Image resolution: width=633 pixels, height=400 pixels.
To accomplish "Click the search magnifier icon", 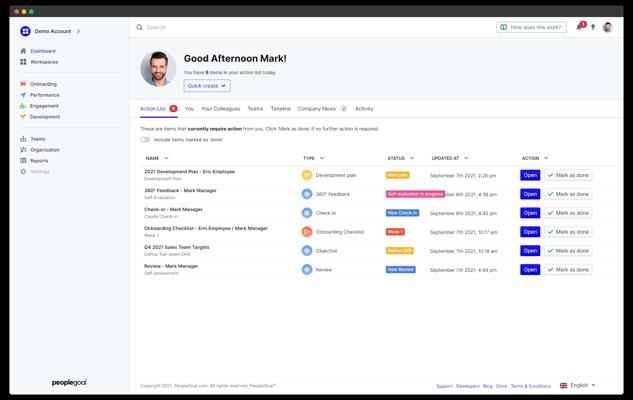I will (139, 27).
